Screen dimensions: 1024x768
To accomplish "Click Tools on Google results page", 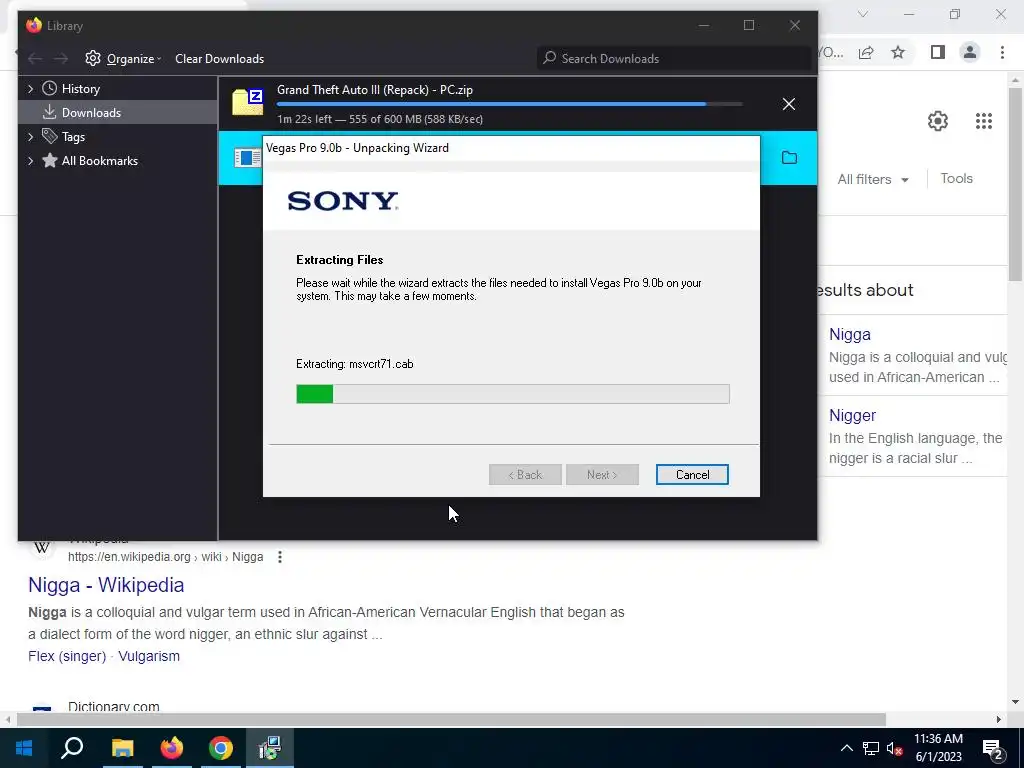I will [956, 178].
